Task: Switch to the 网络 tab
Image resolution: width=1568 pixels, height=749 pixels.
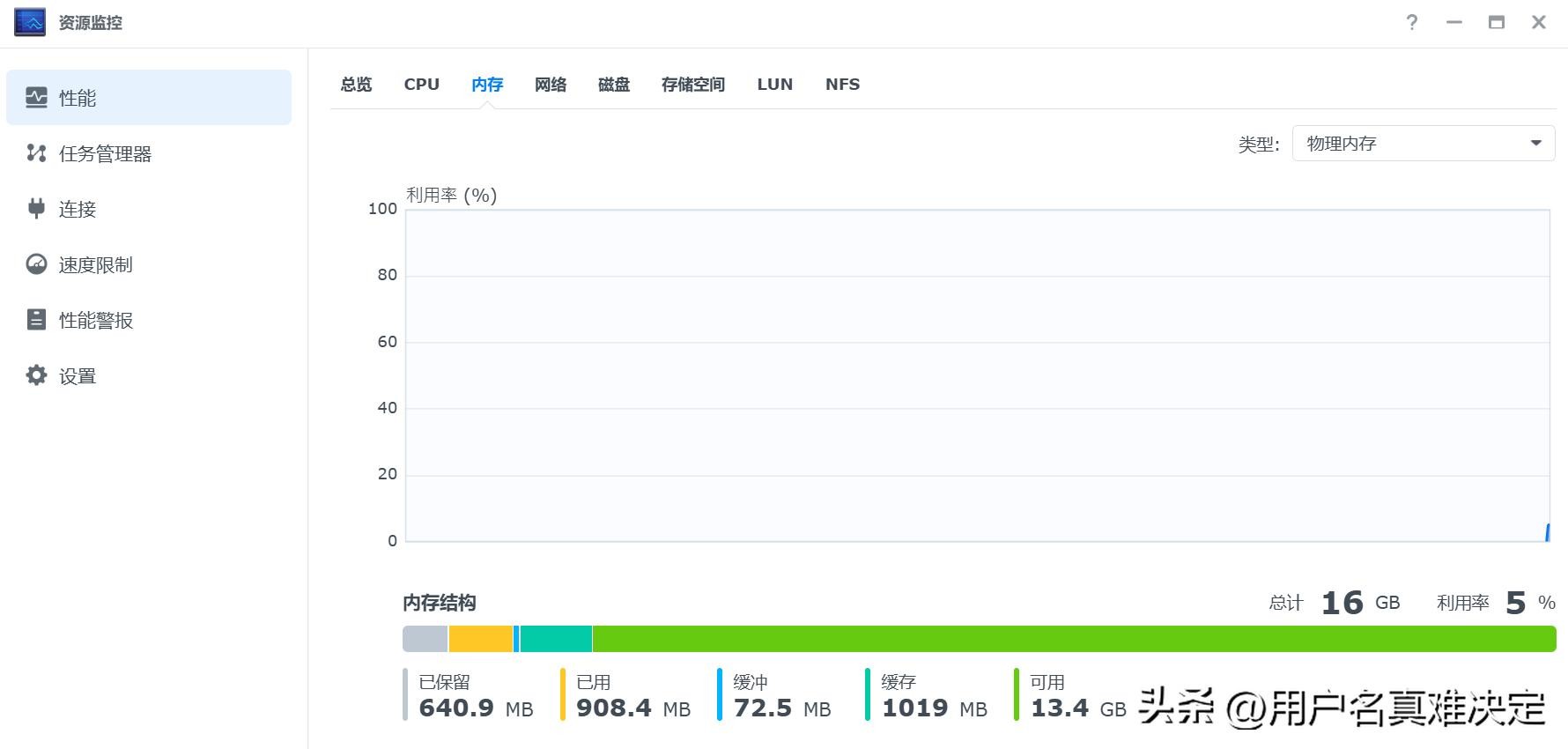Action: [x=551, y=85]
